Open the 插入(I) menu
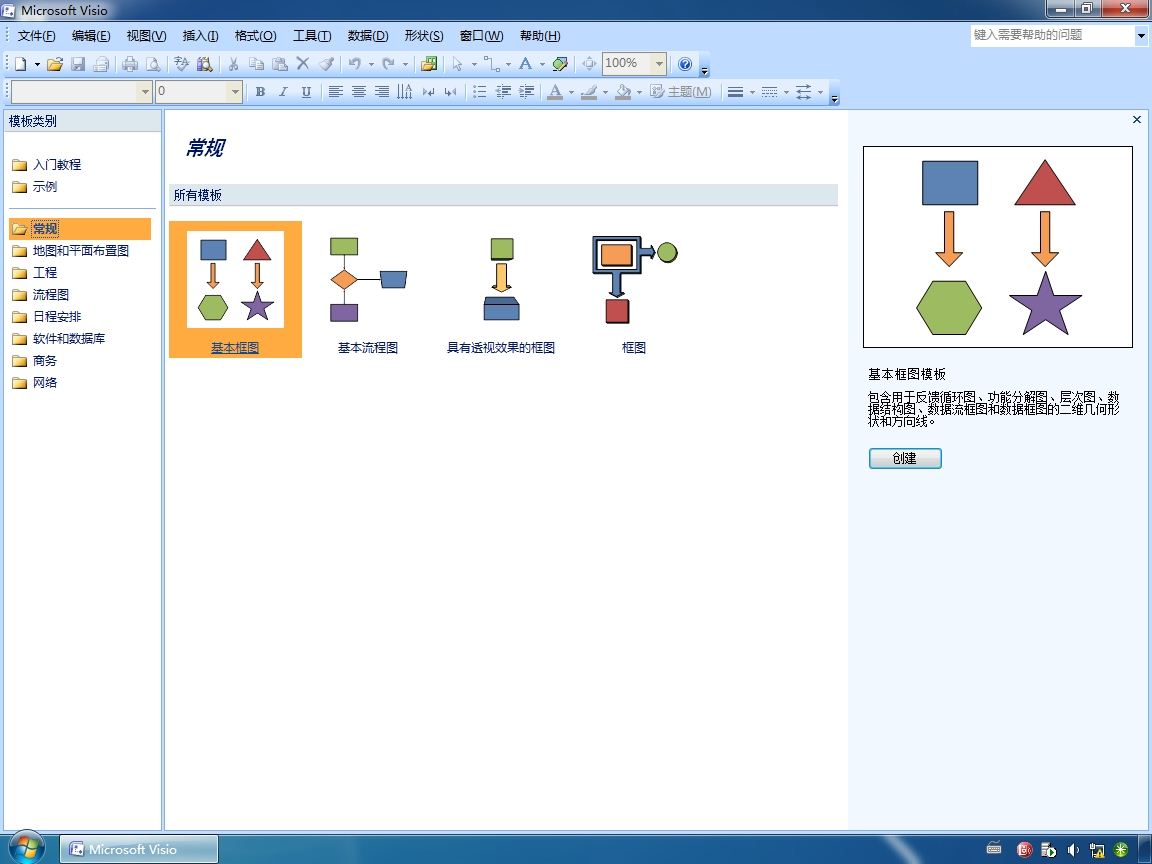1152x864 pixels. coord(201,35)
